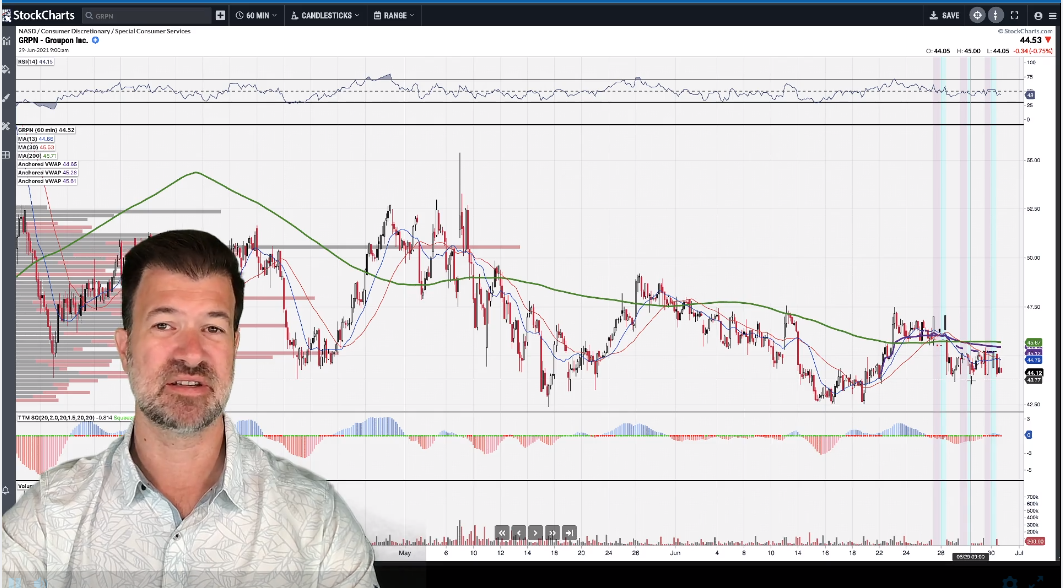Open the paint bucket style sidebar icon
The width and height of the screenshot is (1063, 588).
6,69
